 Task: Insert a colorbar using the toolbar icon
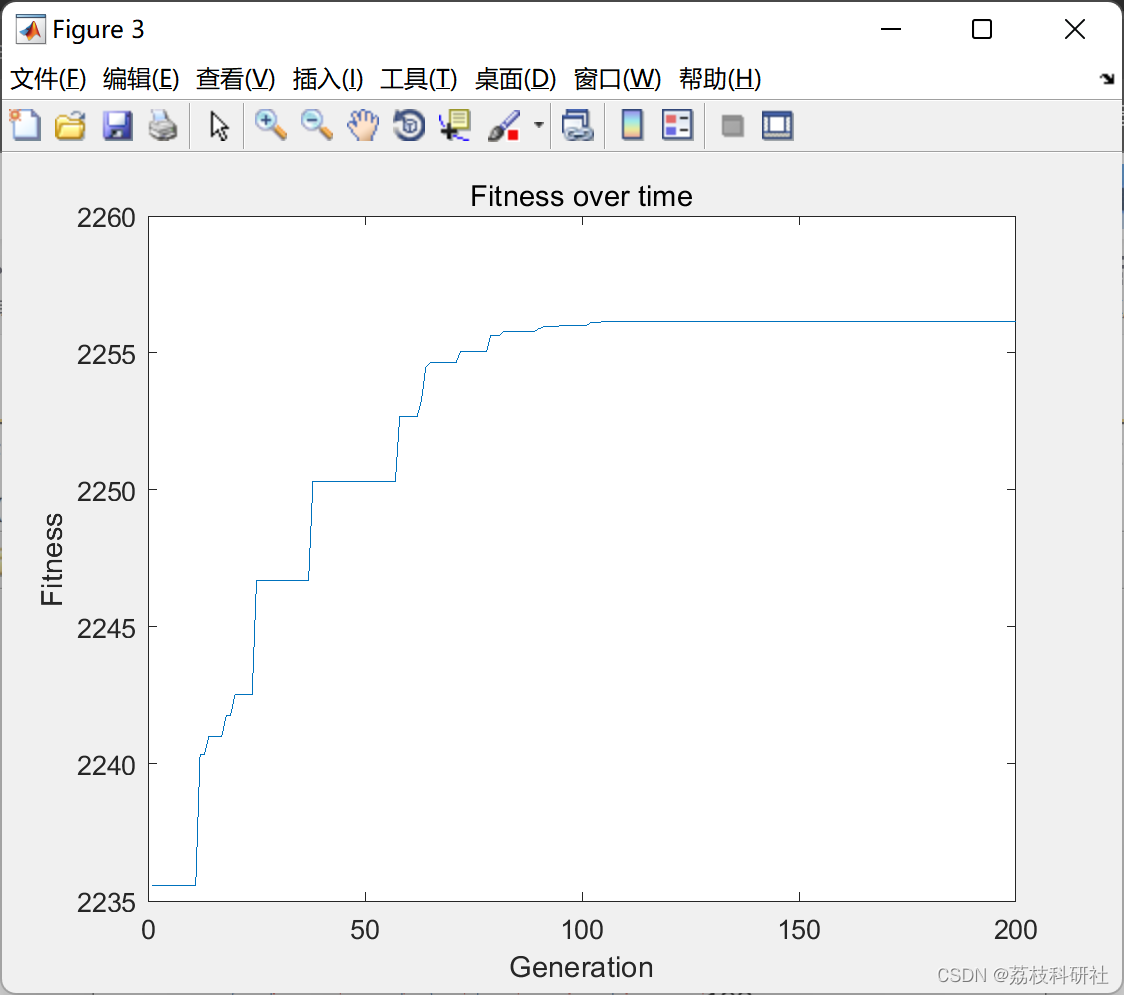tap(632, 126)
